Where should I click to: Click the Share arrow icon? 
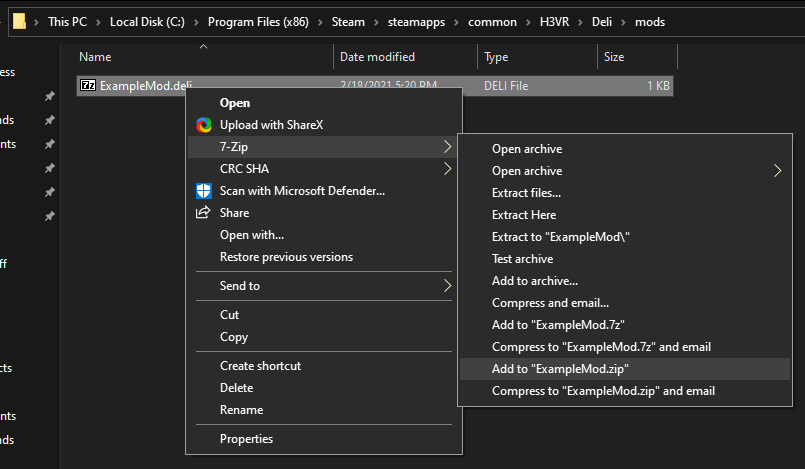[x=203, y=212]
